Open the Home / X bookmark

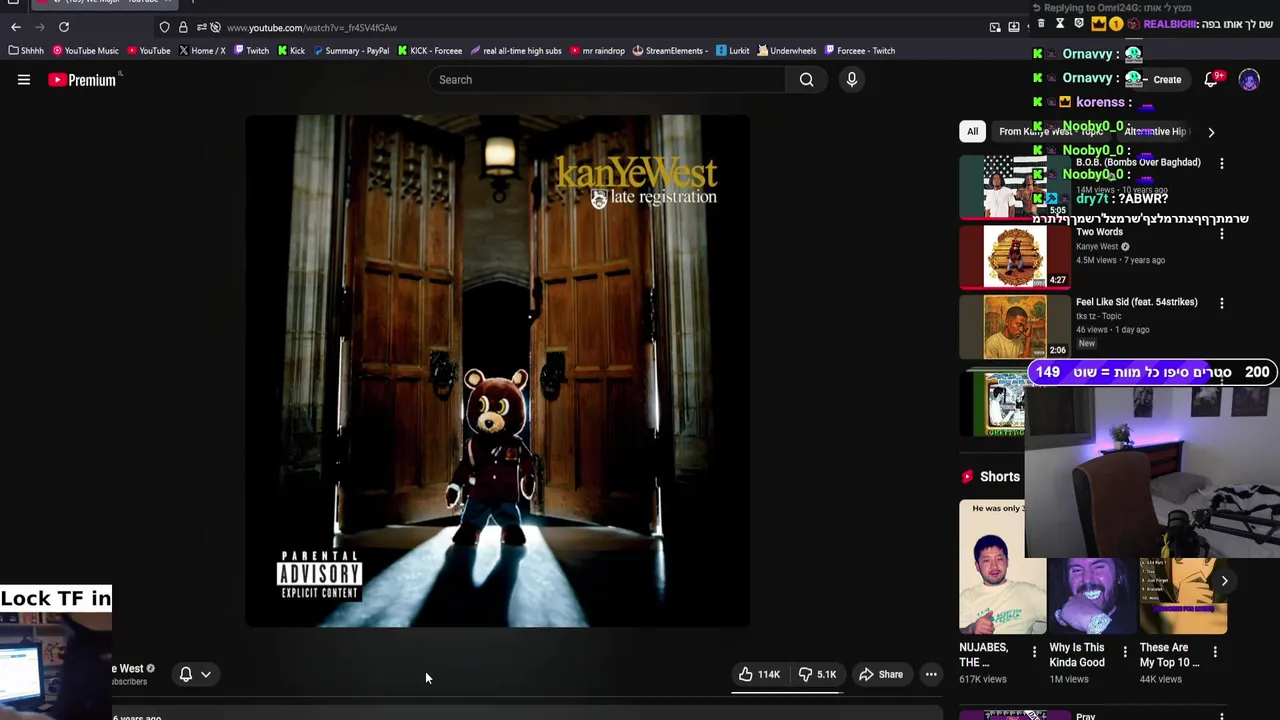(x=202, y=51)
